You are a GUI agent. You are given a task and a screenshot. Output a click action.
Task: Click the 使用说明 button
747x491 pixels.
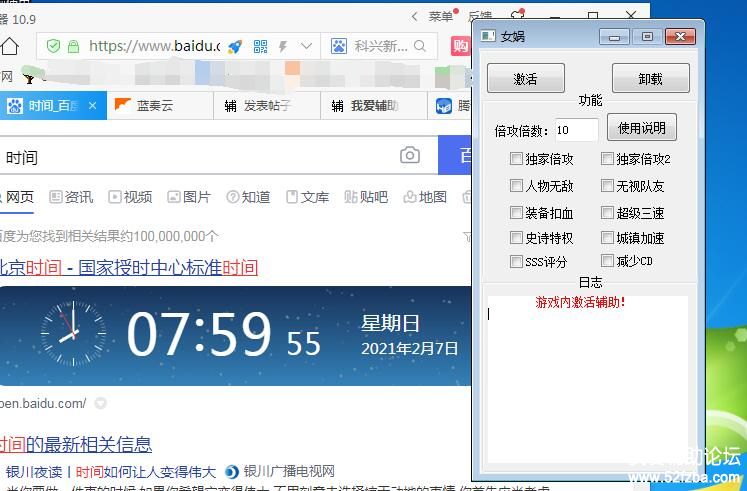pyautogui.click(x=642, y=127)
